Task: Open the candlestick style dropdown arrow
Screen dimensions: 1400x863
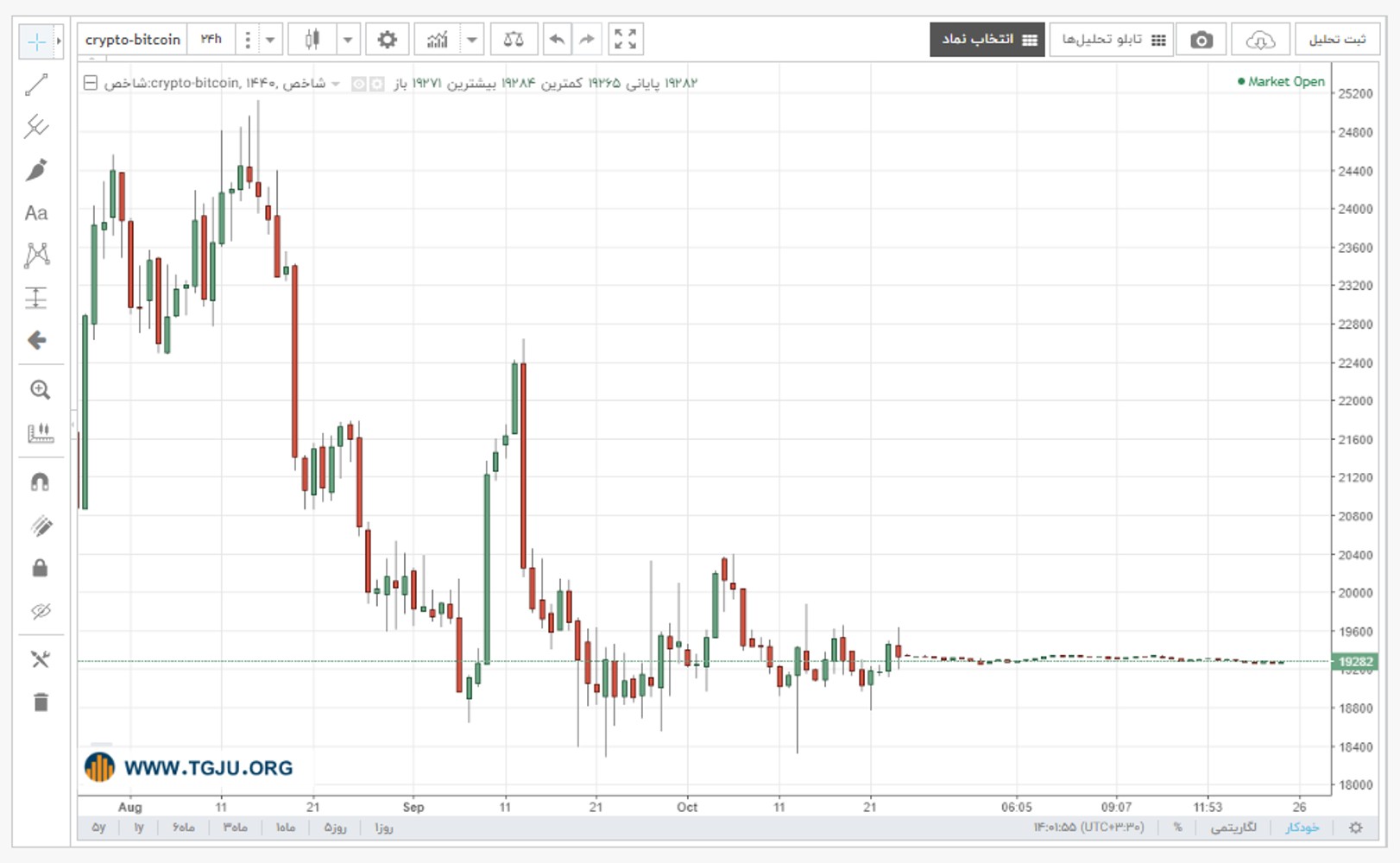Action: tap(348, 40)
